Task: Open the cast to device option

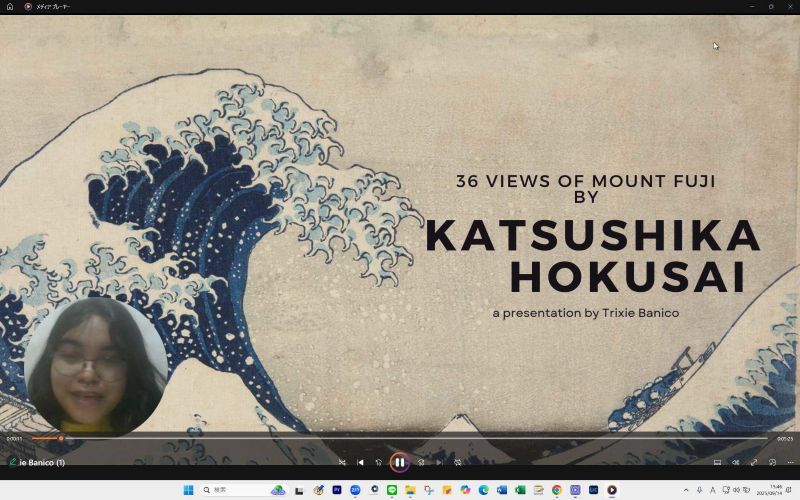Action: (x=717, y=462)
